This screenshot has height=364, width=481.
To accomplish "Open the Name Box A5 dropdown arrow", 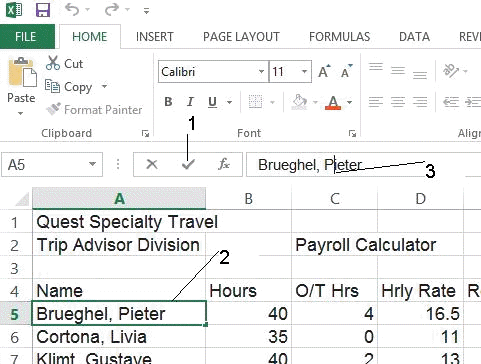I will pos(92,164).
